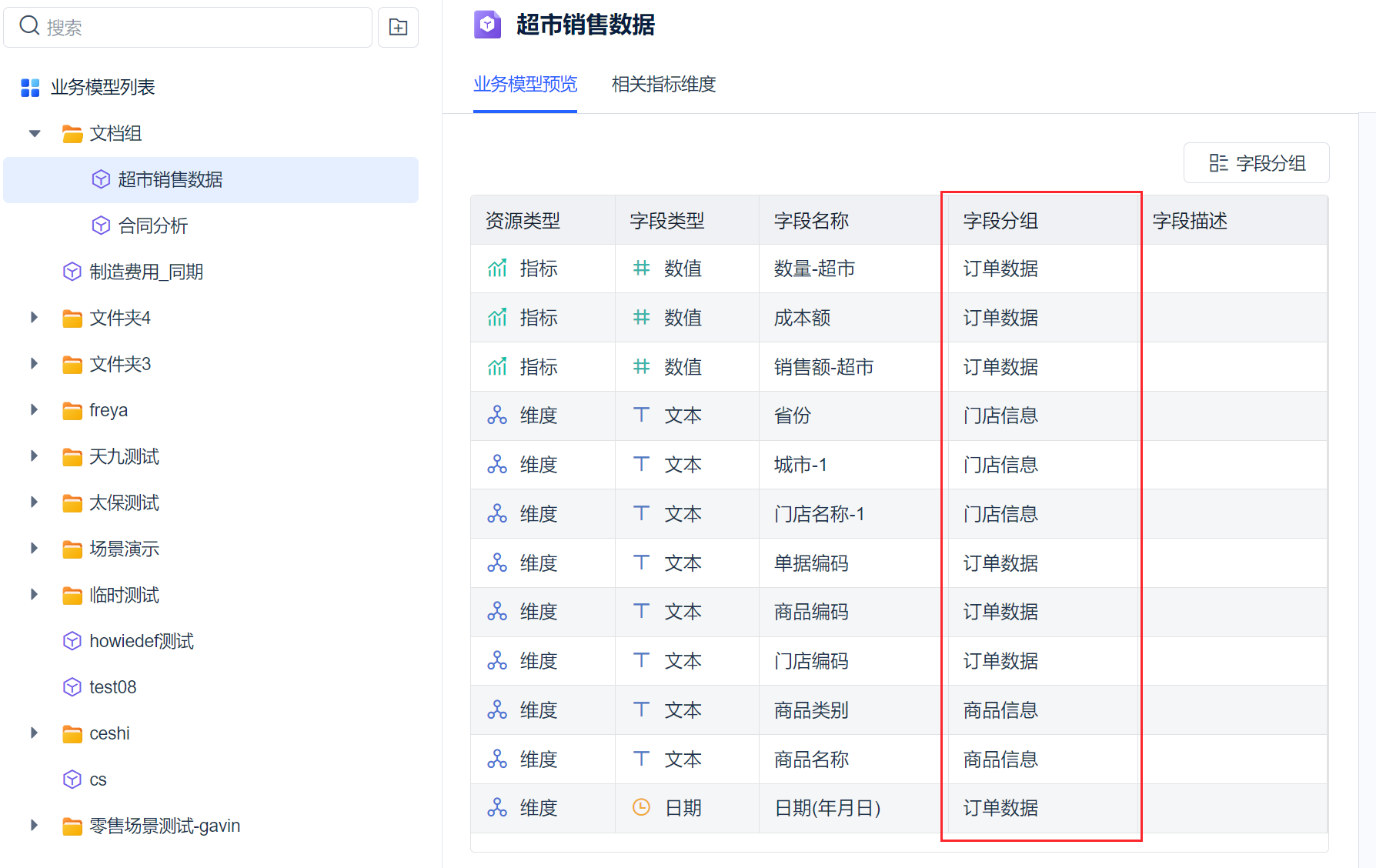Screen dimensions: 1376x868
Task: Click the freya folder icon
Action: pyautogui.click(x=72, y=411)
